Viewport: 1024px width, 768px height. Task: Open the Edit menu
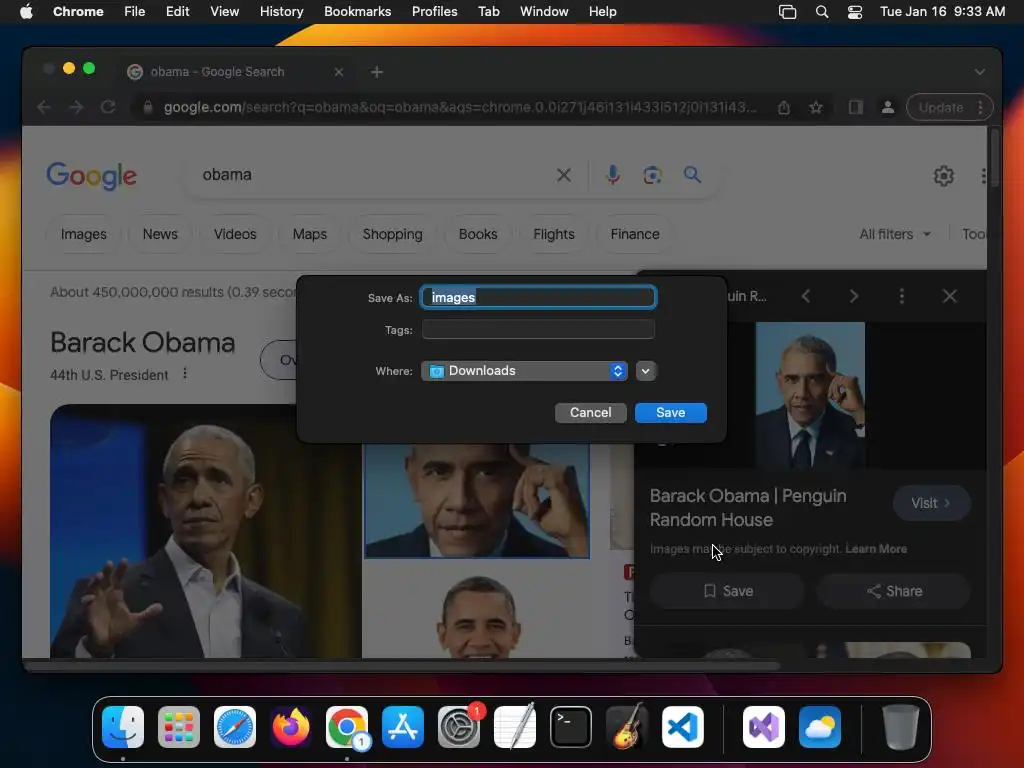tap(177, 11)
